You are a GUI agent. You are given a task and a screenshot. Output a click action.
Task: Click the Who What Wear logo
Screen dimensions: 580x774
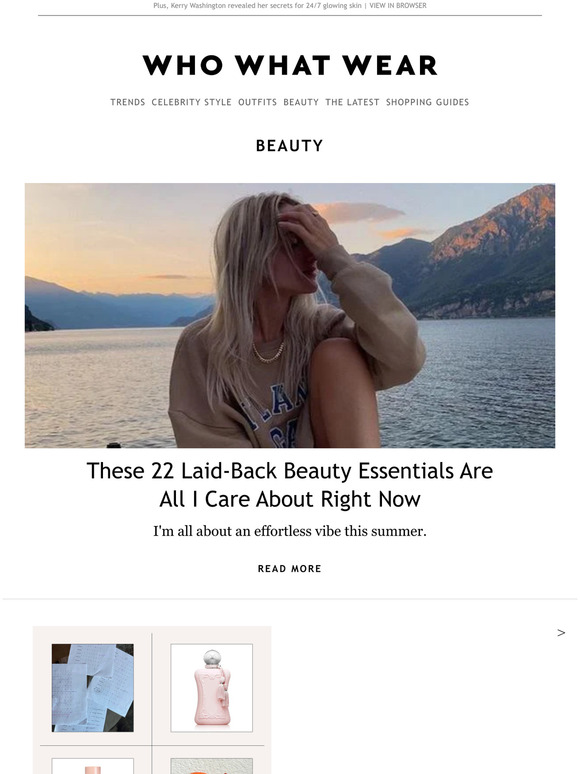290,65
